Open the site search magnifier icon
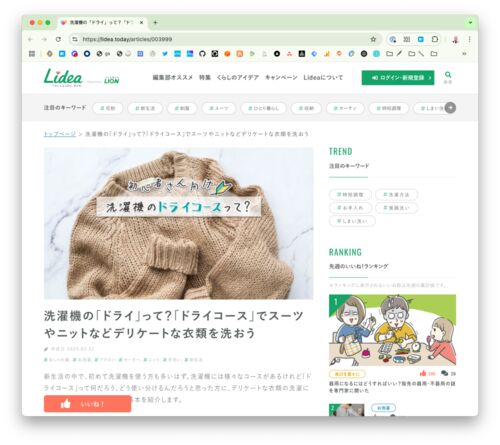This screenshot has height=445, width=500. pyautogui.click(x=448, y=75)
